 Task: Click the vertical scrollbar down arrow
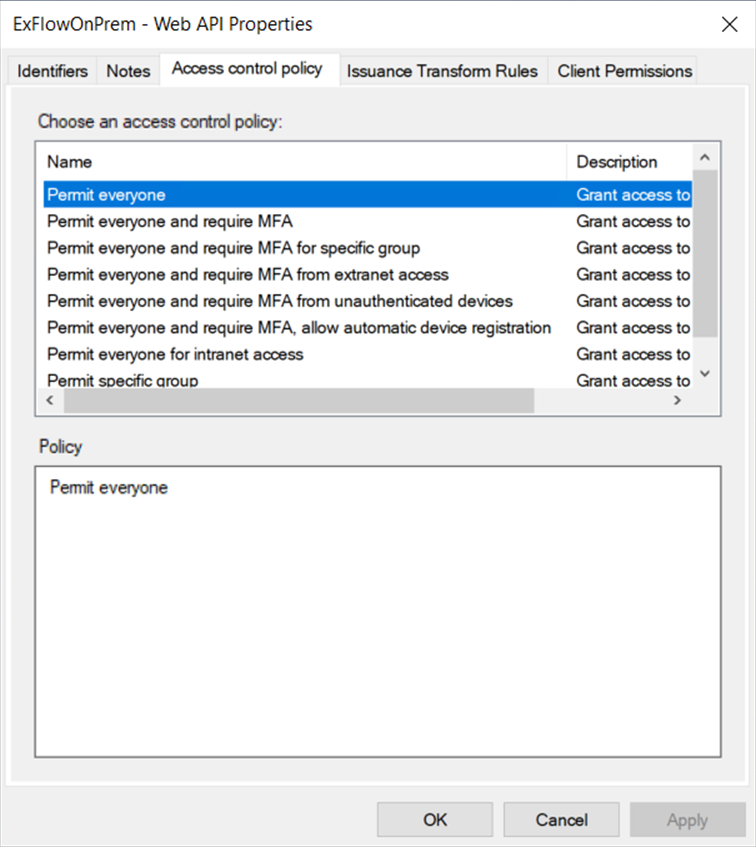click(705, 373)
